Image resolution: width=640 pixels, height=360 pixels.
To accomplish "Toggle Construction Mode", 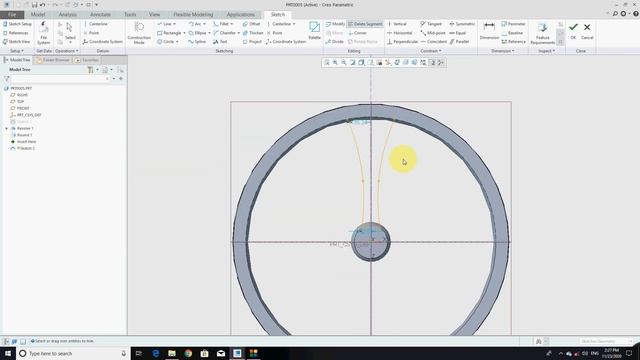I will (x=139, y=33).
